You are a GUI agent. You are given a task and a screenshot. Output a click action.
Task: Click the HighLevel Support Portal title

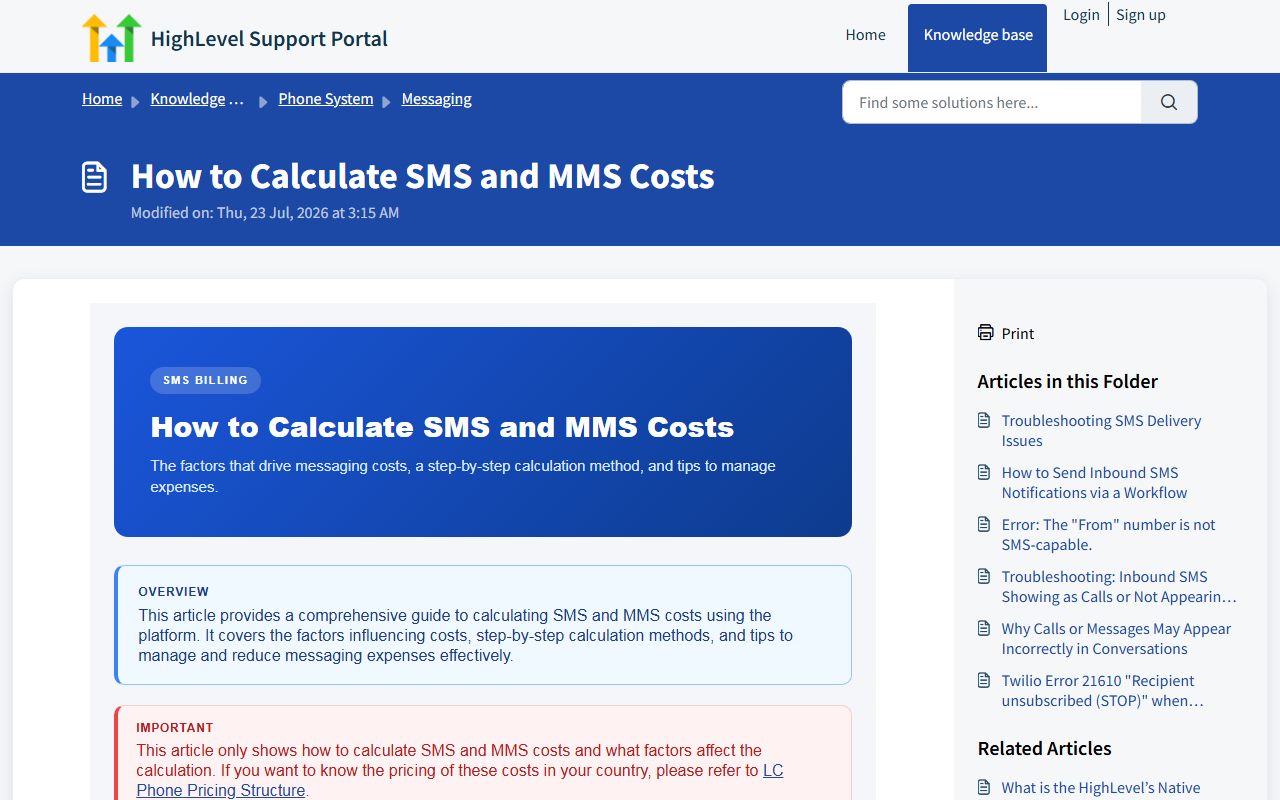[x=269, y=39]
